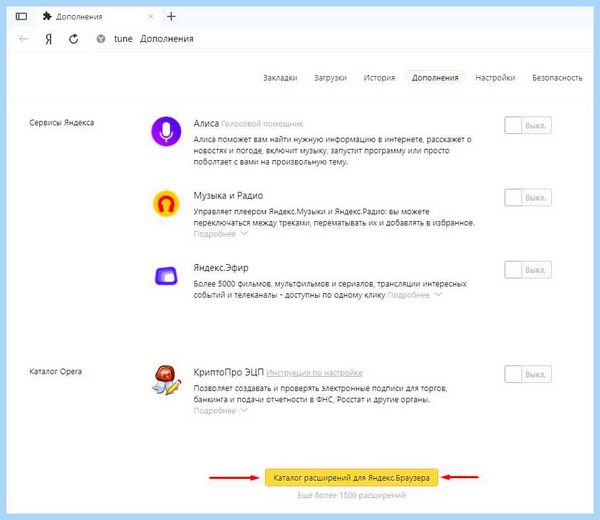Toggle the side panel icon
The width and height of the screenshot is (600, 520).
[21, 16]
